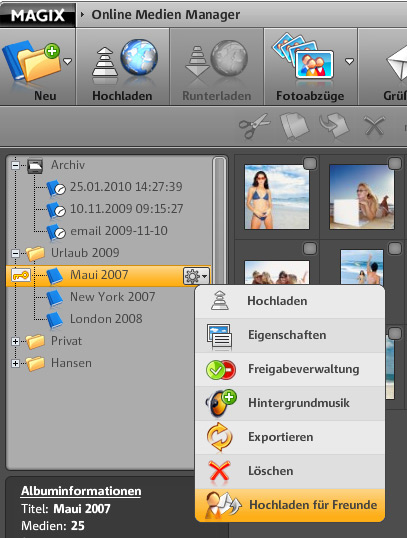The image size is (407, 538).
Task: Click the Grüße envelope icon
Action: click(x=396, y=63)
